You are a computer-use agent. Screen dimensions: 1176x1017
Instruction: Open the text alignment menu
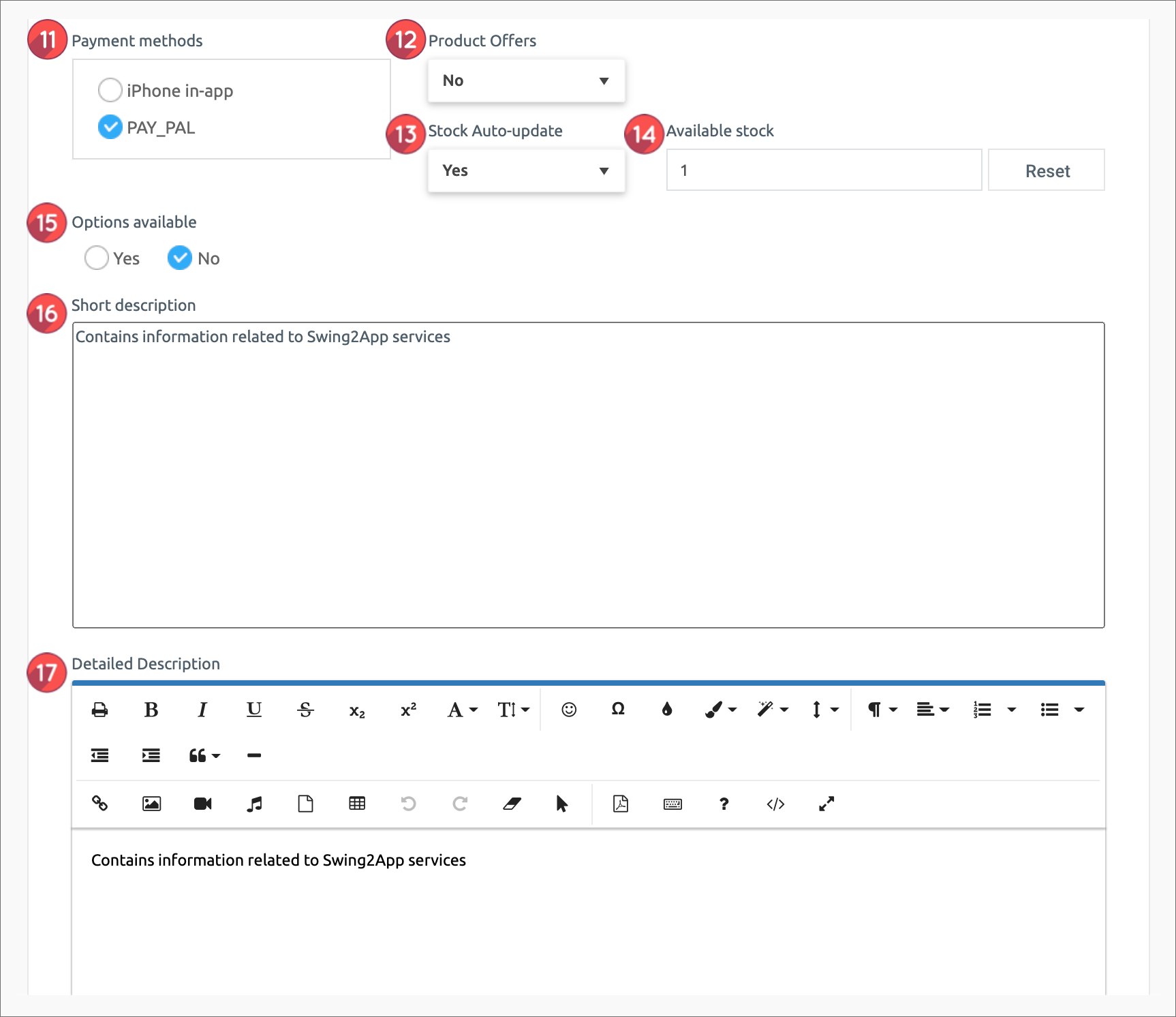[932, 710]
